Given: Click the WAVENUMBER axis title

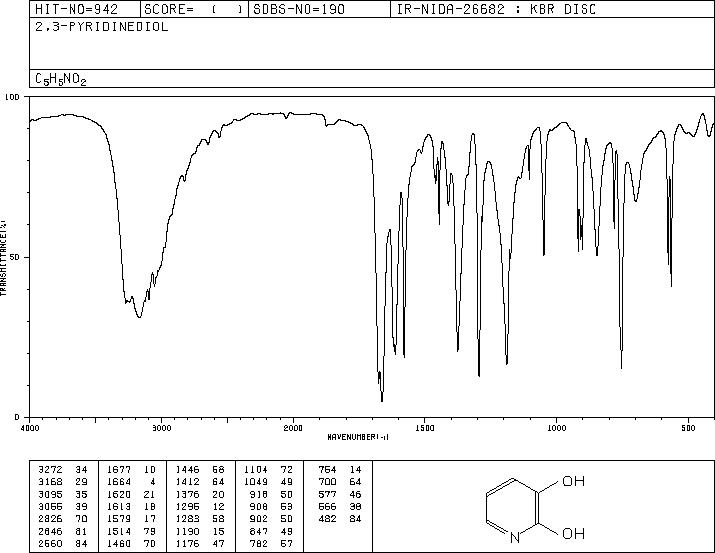Looking at the screenshot, I should [358, 437].
